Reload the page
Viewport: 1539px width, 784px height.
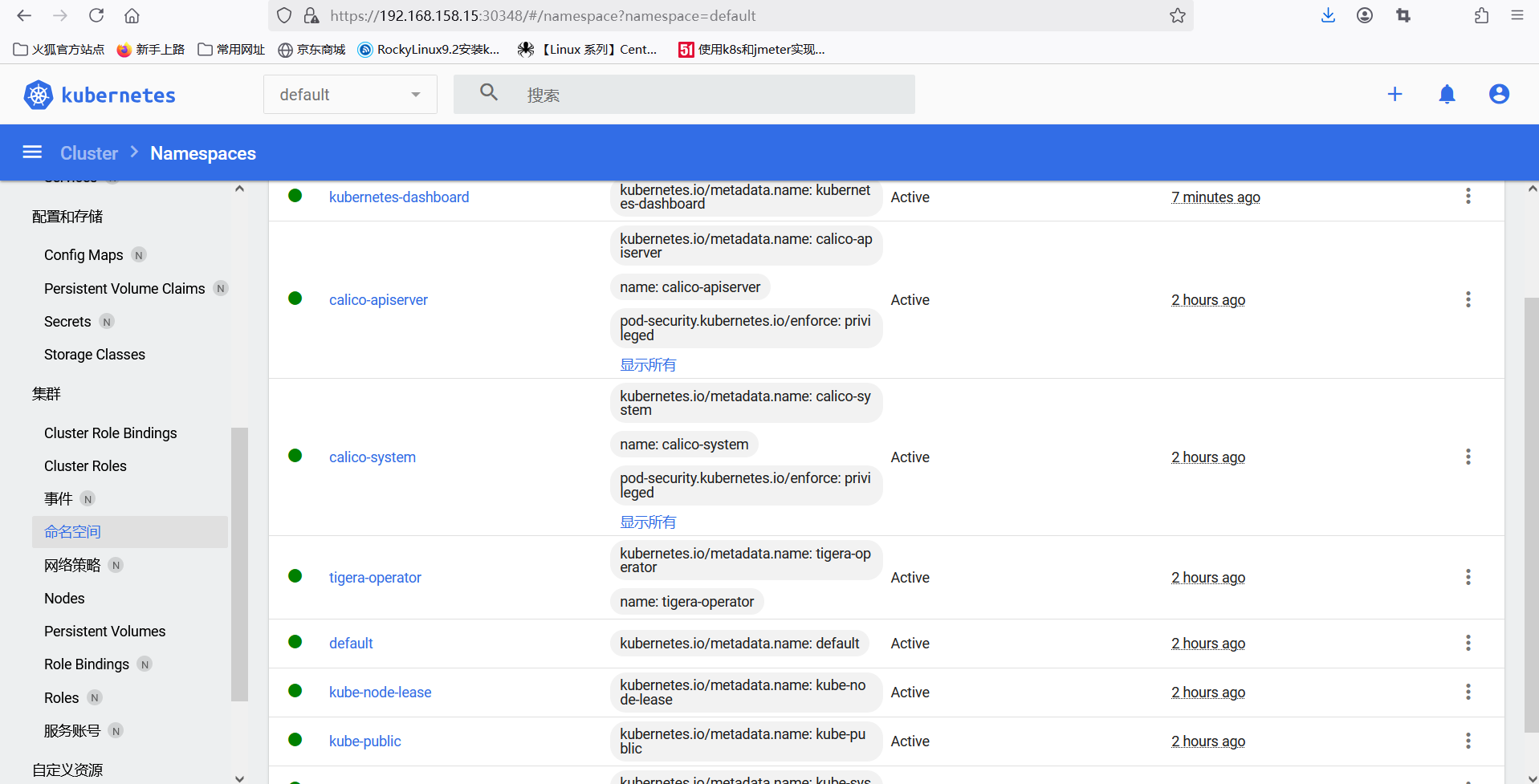coord(96,15)
